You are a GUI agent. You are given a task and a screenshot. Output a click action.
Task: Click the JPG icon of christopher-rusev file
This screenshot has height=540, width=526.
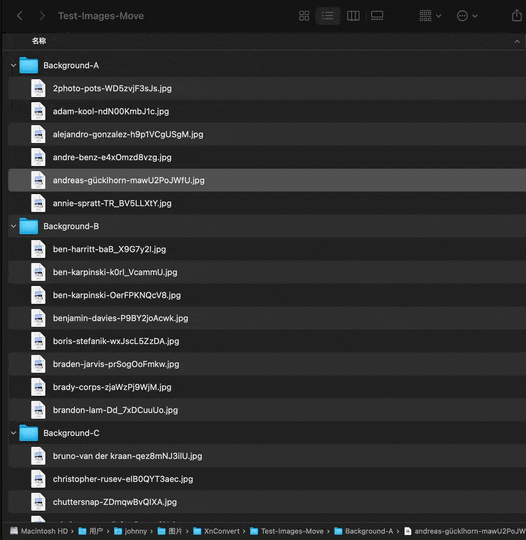(38, 479)
